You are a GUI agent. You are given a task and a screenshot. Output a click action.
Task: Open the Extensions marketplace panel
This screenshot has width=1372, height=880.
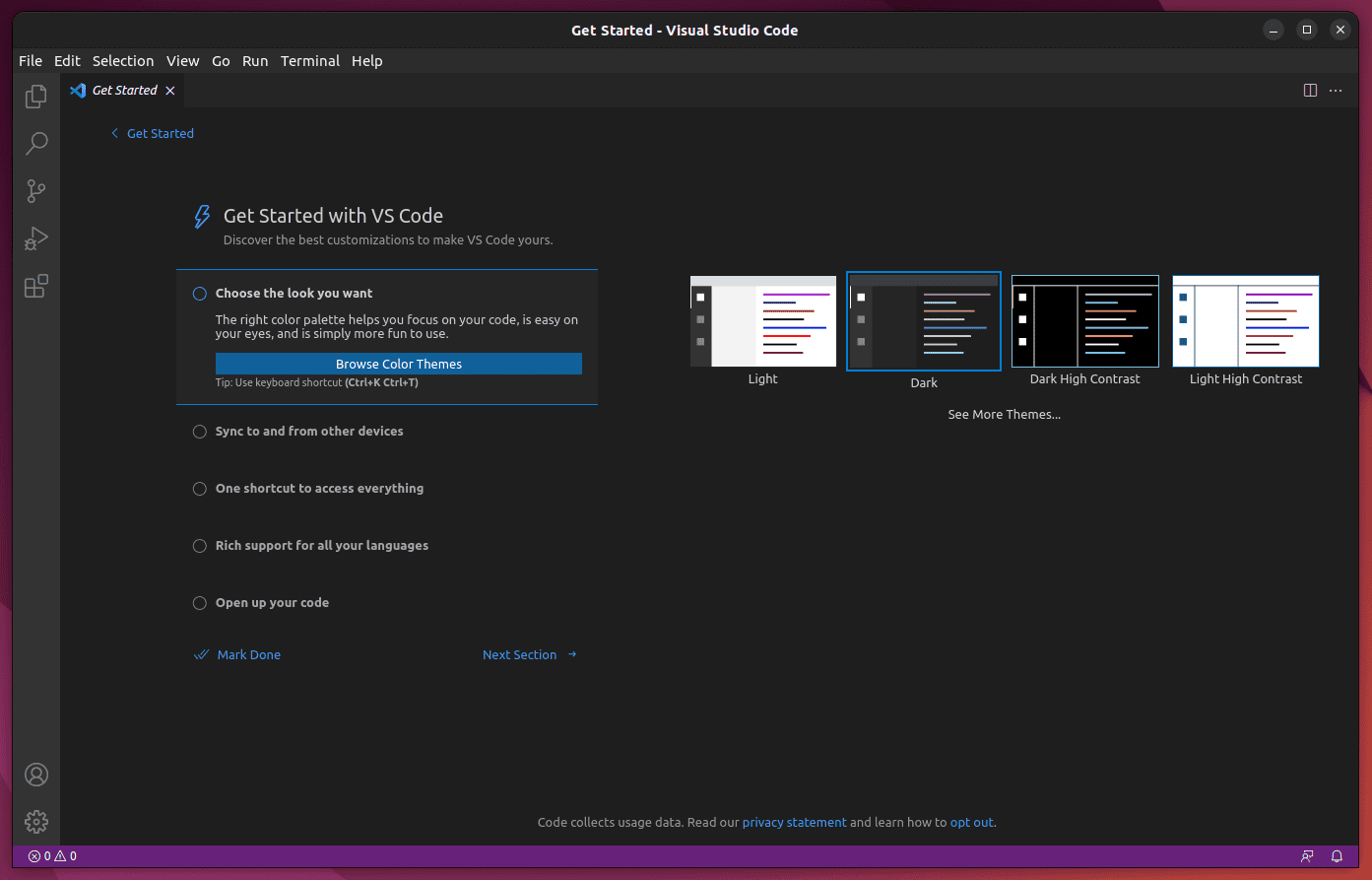35,286
